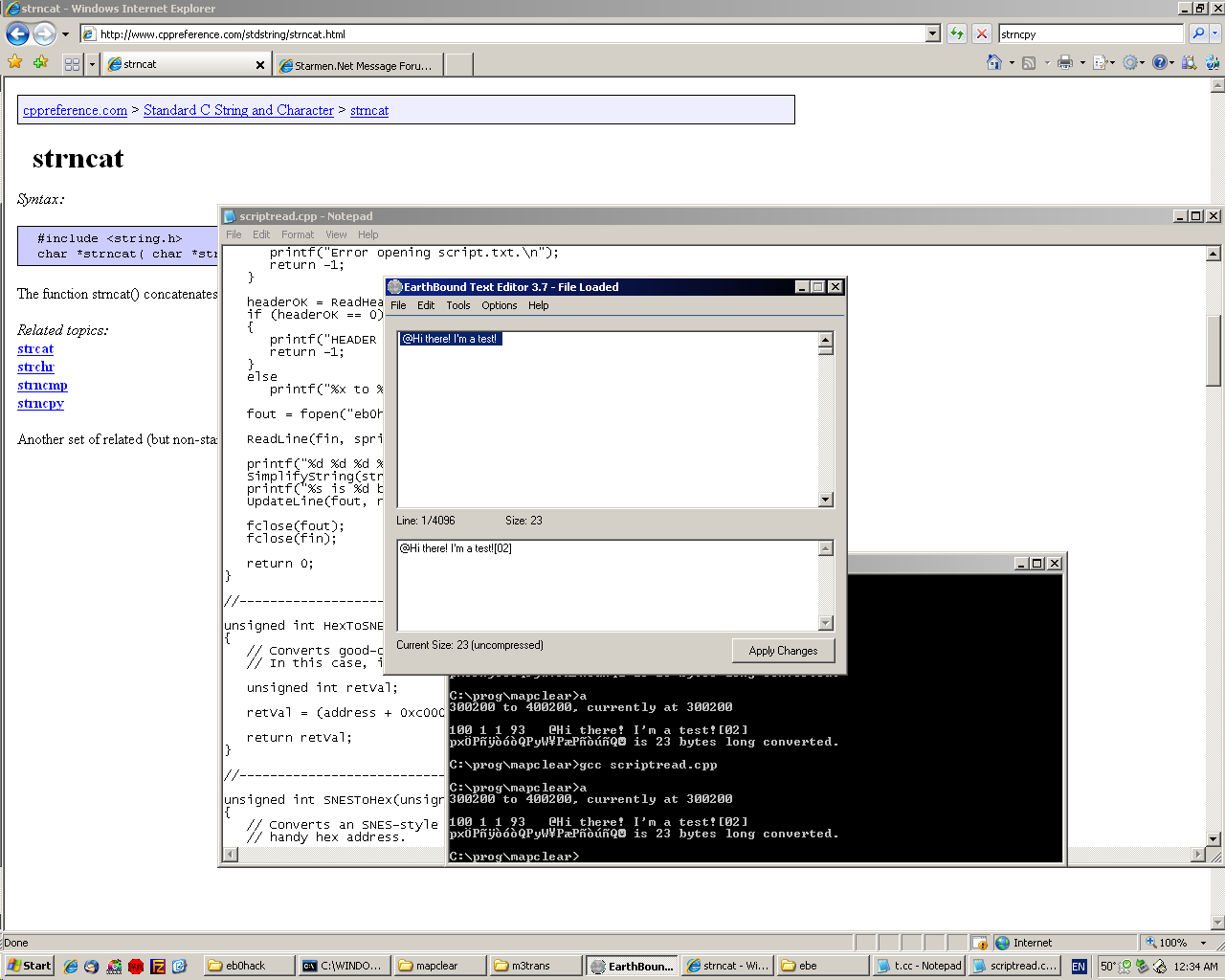Click the IE Back button
1225x980 pixels.
[x=17, y=33]
